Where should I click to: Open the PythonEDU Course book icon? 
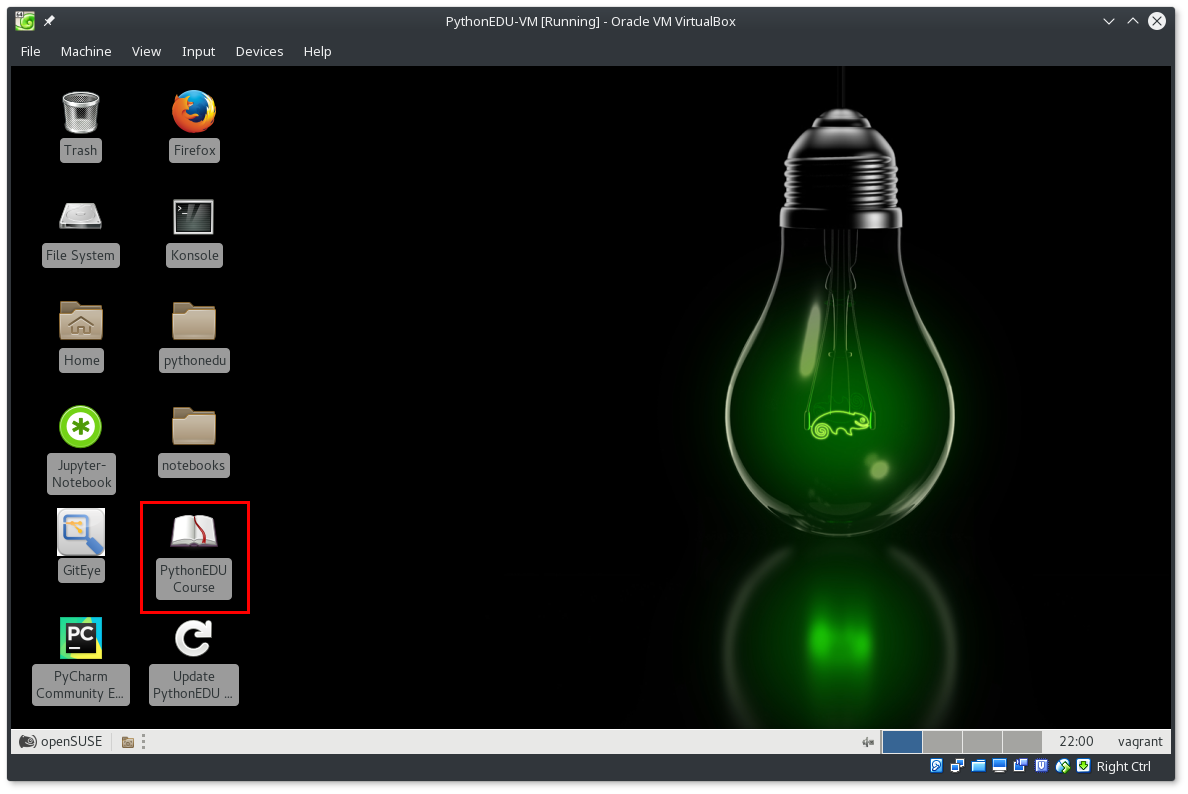pyautogui.click(x=194, y=532)
